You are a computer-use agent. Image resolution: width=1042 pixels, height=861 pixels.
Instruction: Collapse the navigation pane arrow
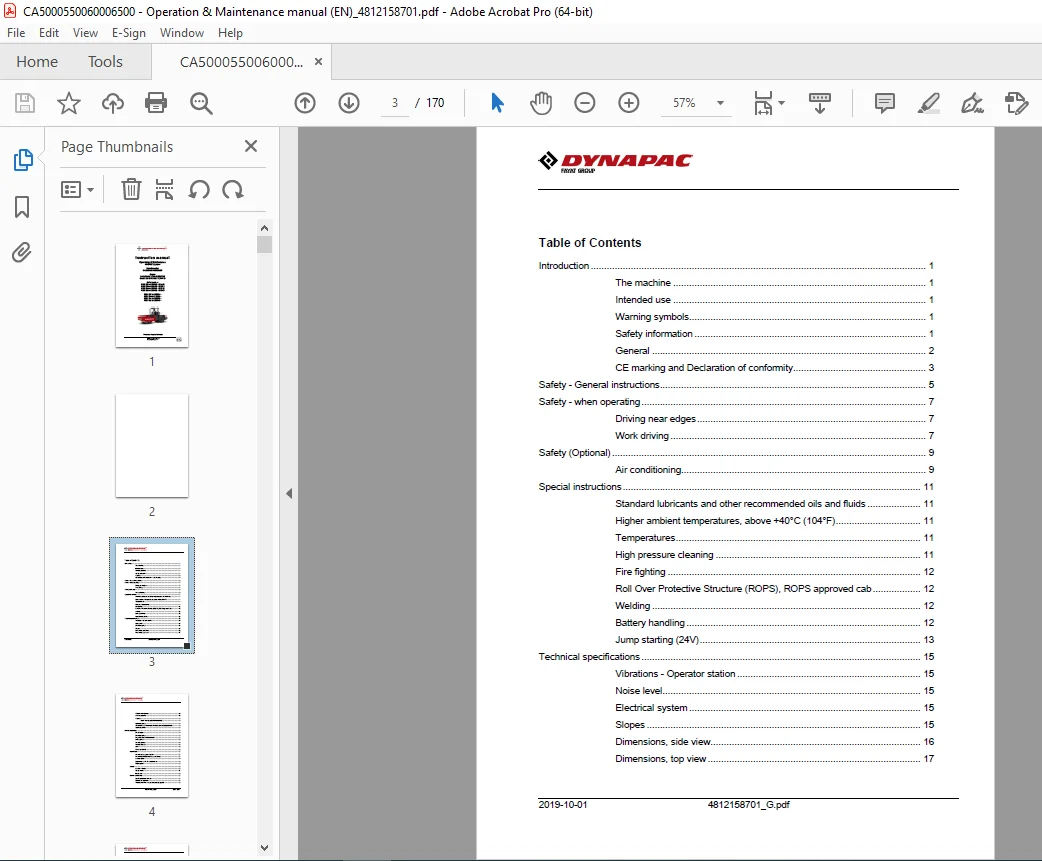click(x=289, y=493)
